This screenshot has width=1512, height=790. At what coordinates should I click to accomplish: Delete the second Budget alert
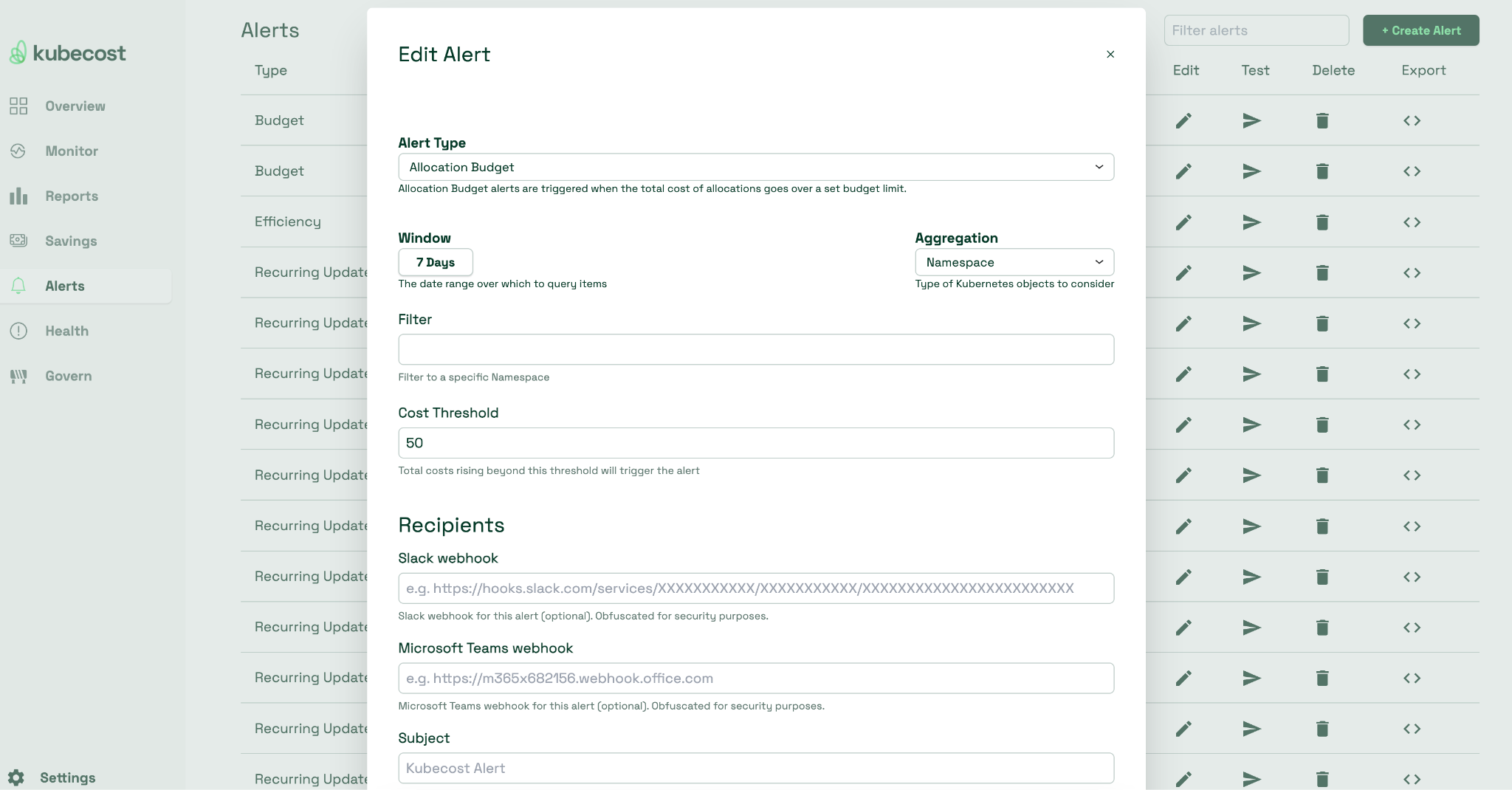1322,171
